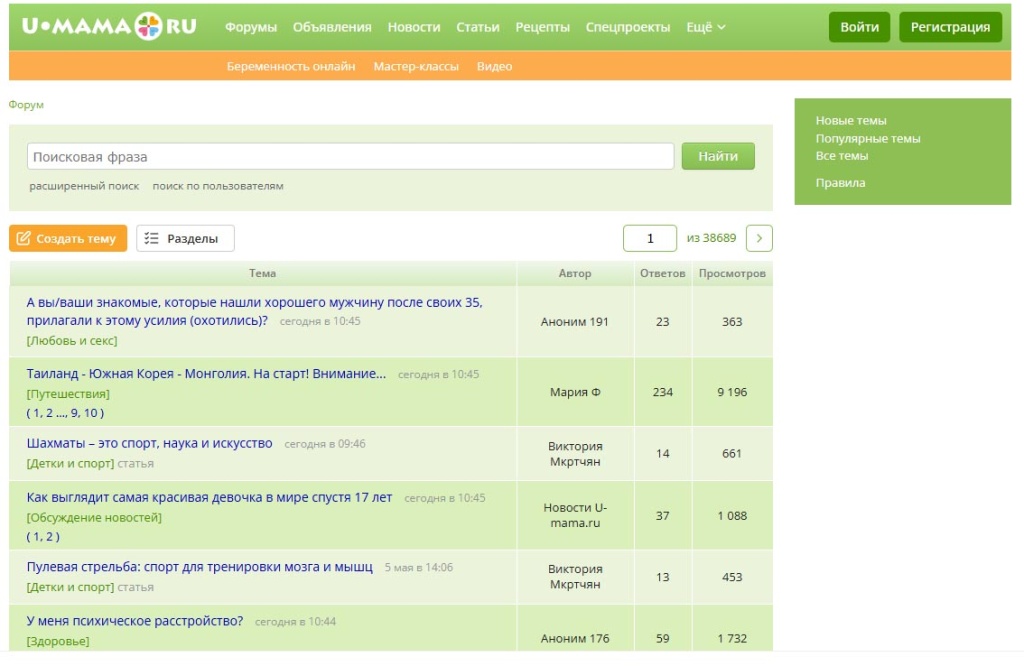This screenshot has width=1024, height=666.
Task: Click the 234 replies value
Action: point(662,392)
